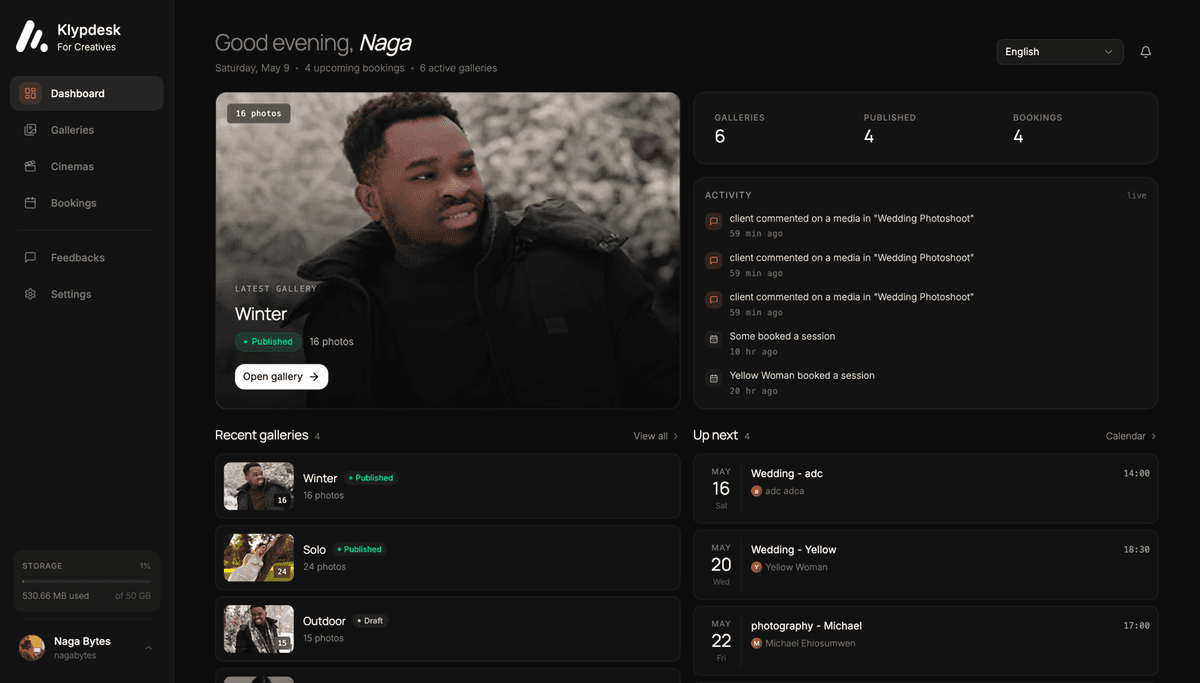Click the "4 upcoming bookings" header text
Screen dimensions: 1200x683
[x=354, y=68]
